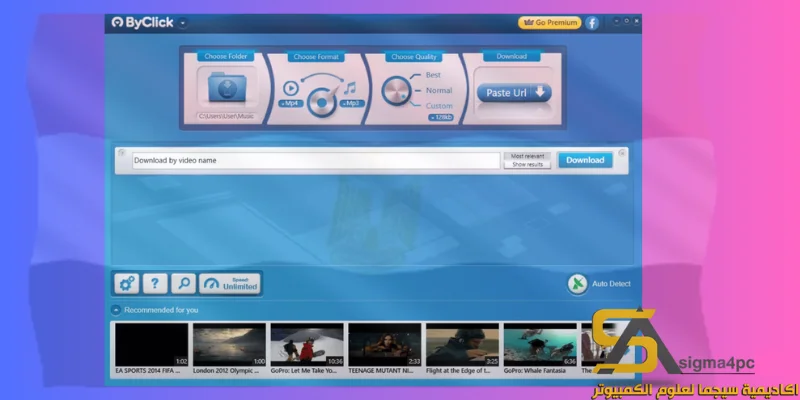Click the Choose Quality tab label

pos(414,57)
